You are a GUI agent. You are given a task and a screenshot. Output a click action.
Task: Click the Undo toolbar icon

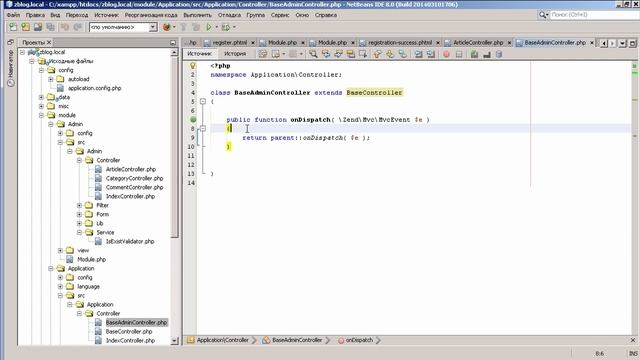coord(65,27)
